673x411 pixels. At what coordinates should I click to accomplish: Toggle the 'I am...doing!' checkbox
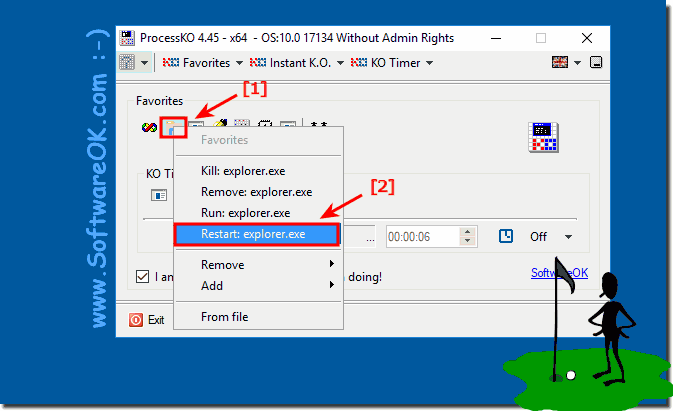(x=142, y=277)
